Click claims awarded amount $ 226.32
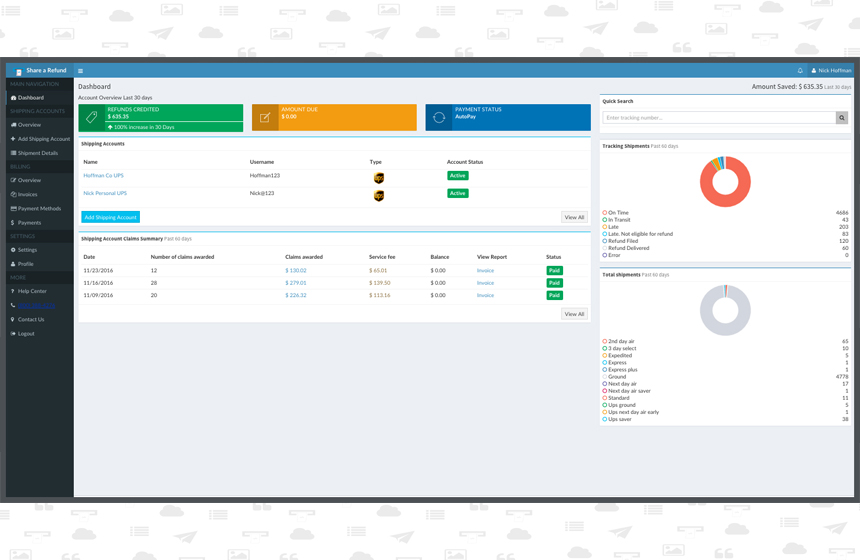The image size is (860, 560). [x=296, y=296]
